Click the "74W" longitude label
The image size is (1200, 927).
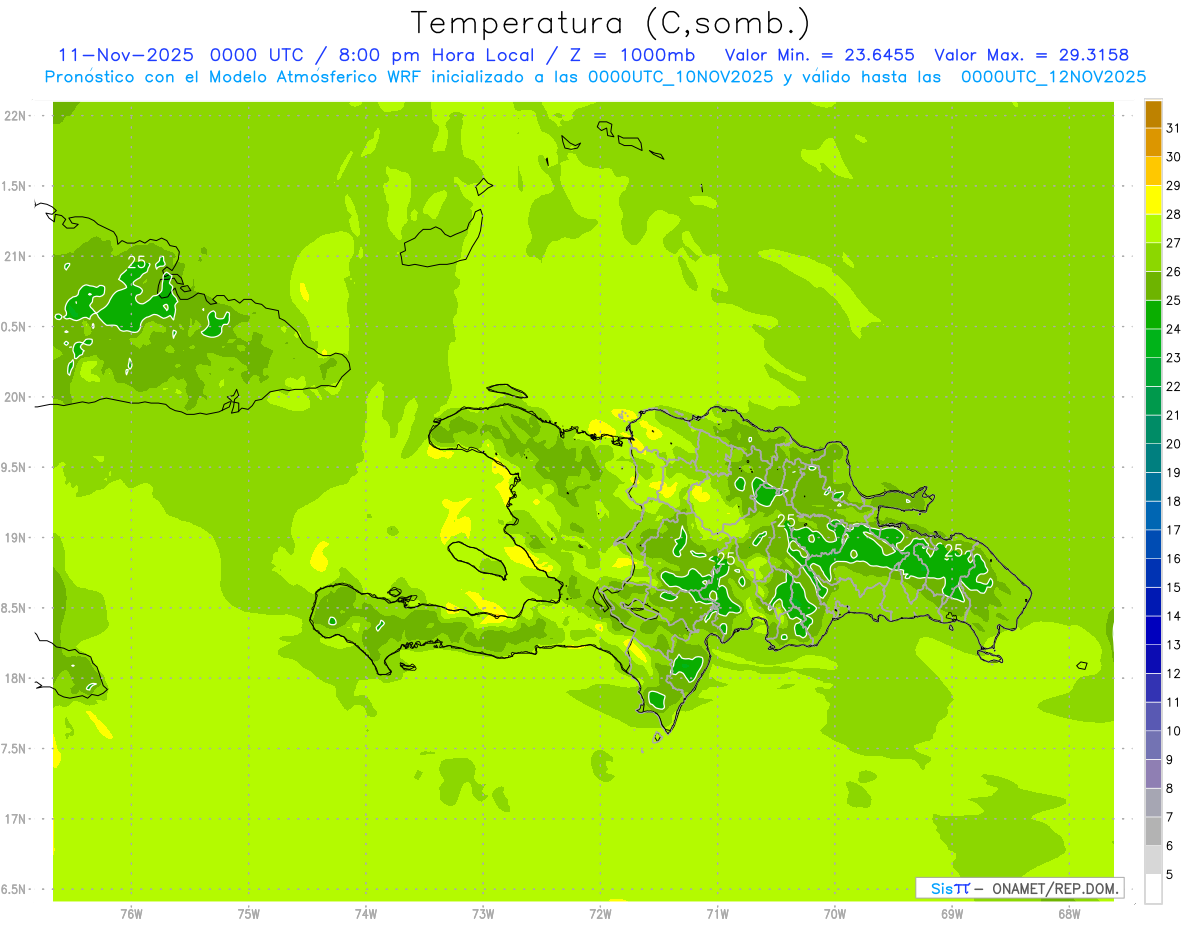tap(366, 914)
